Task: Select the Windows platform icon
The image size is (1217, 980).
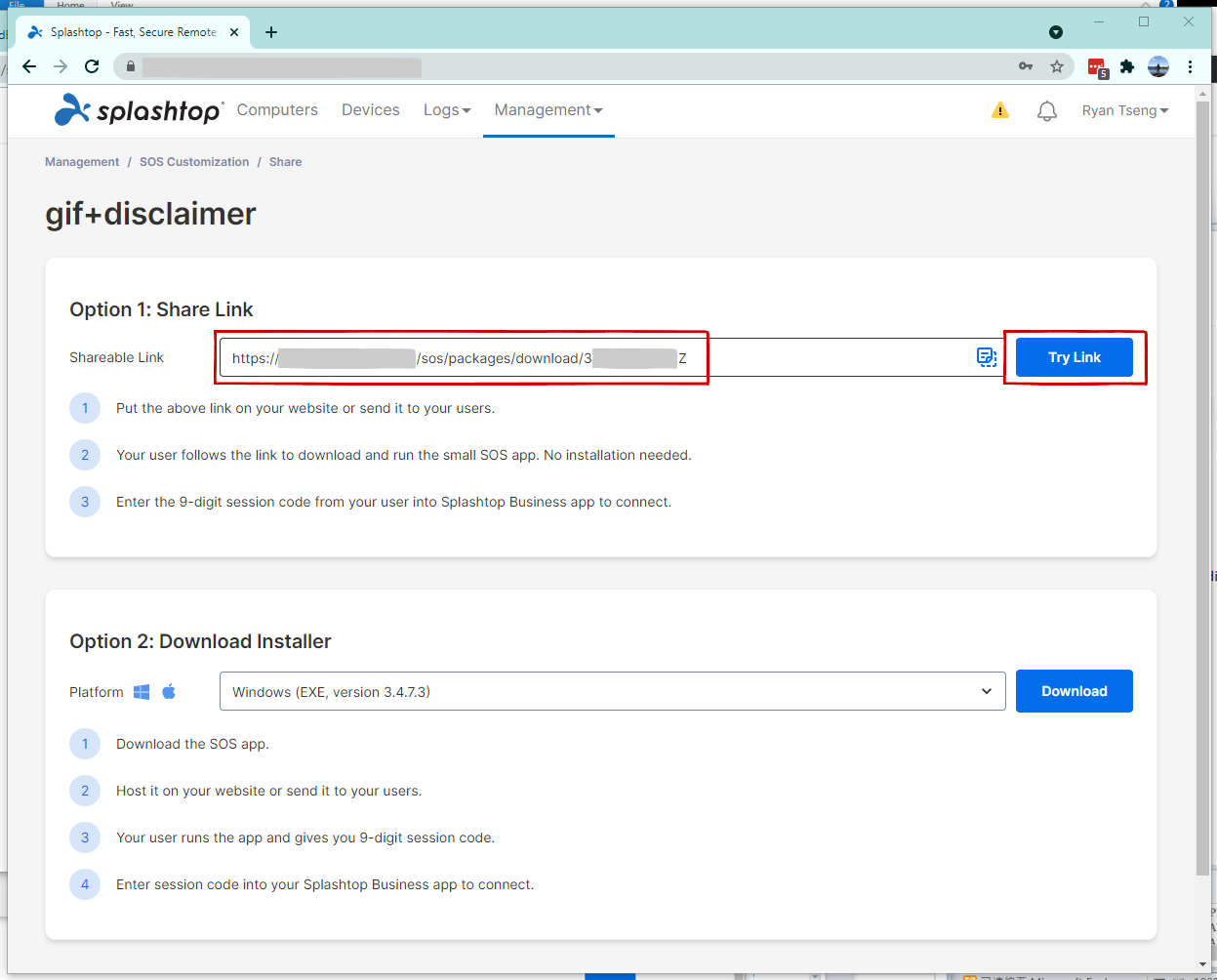Action: tap(142, 692)
